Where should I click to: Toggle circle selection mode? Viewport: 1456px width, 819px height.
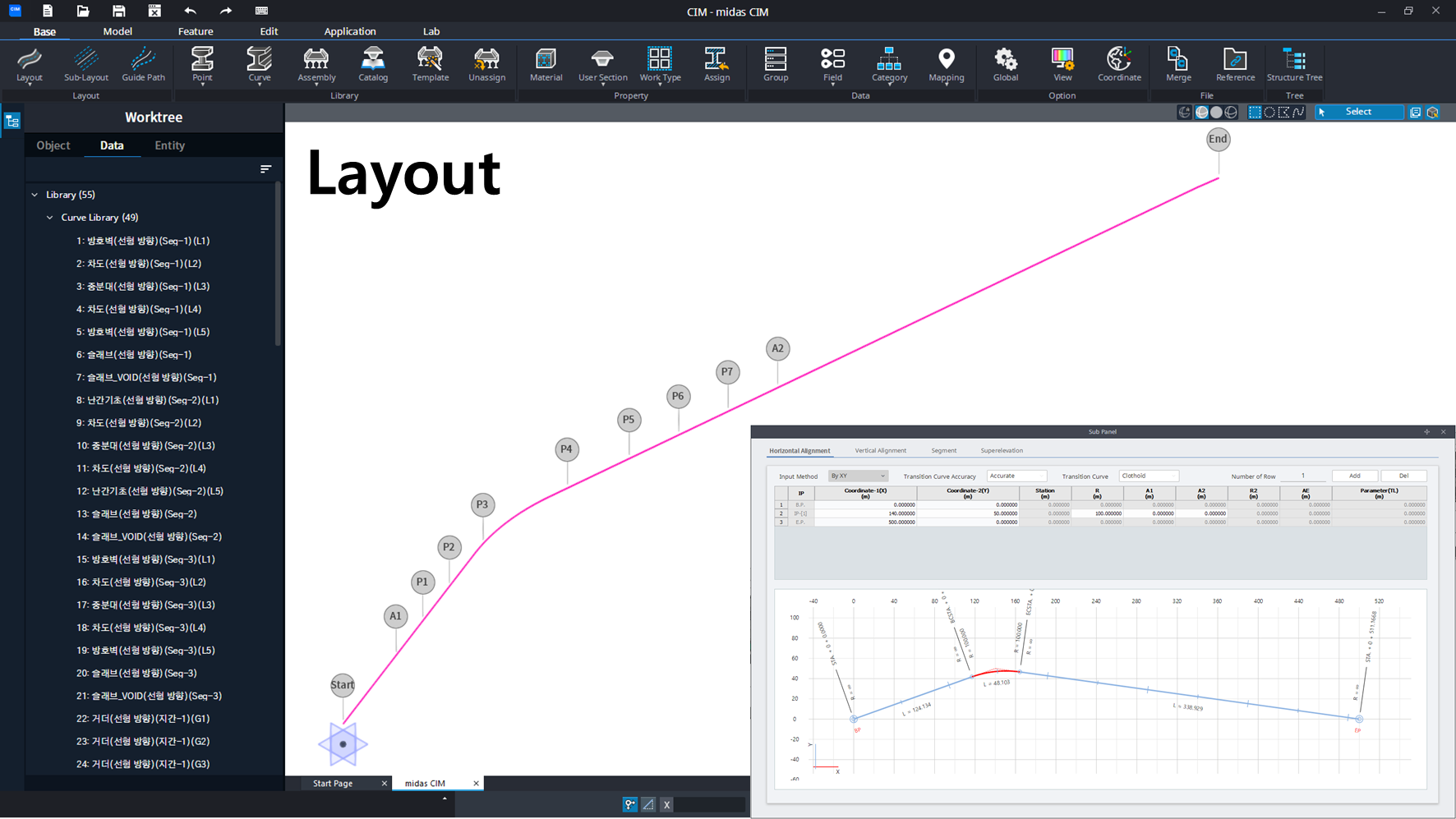click(1269, 113)
